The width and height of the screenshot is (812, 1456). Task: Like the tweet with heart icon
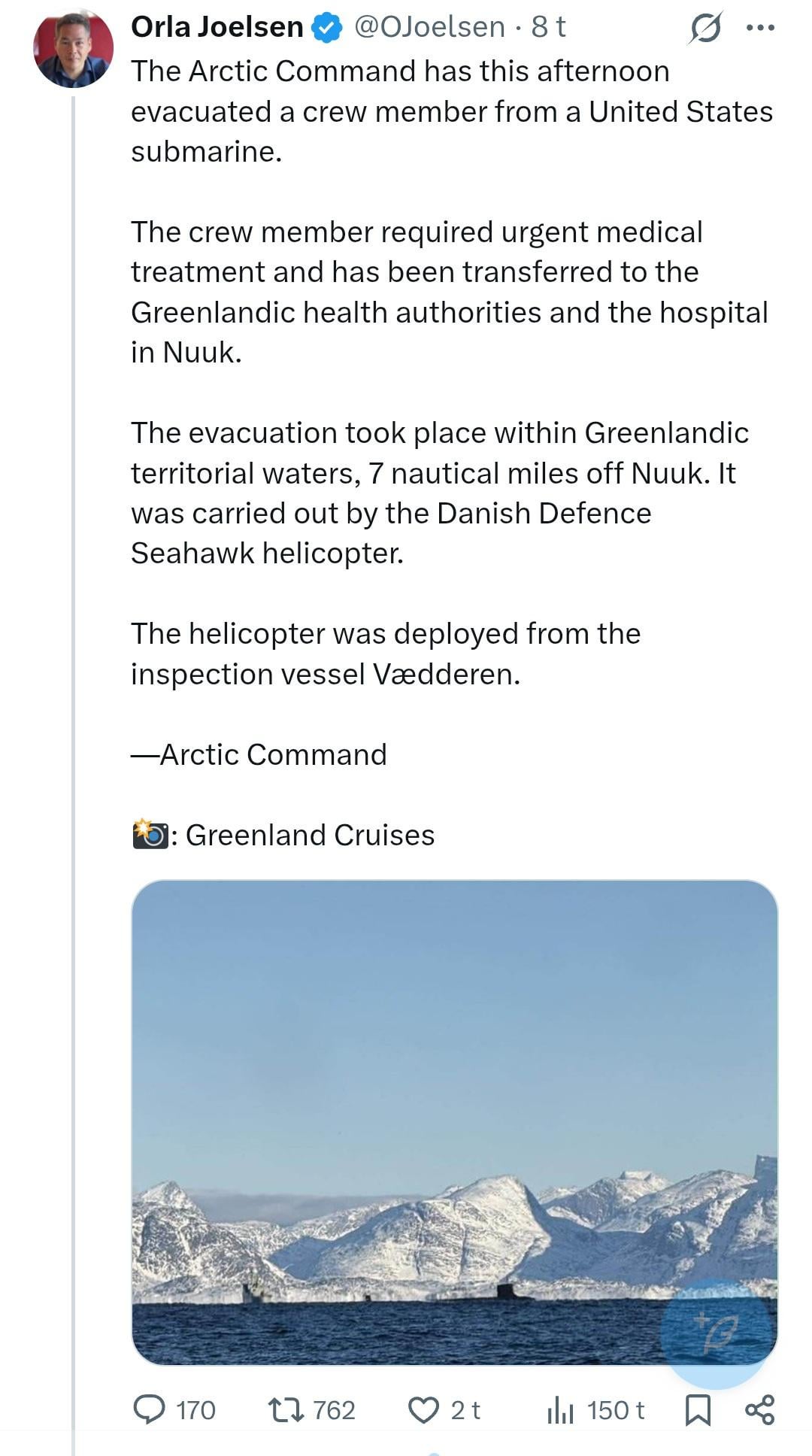point(423,1409)
